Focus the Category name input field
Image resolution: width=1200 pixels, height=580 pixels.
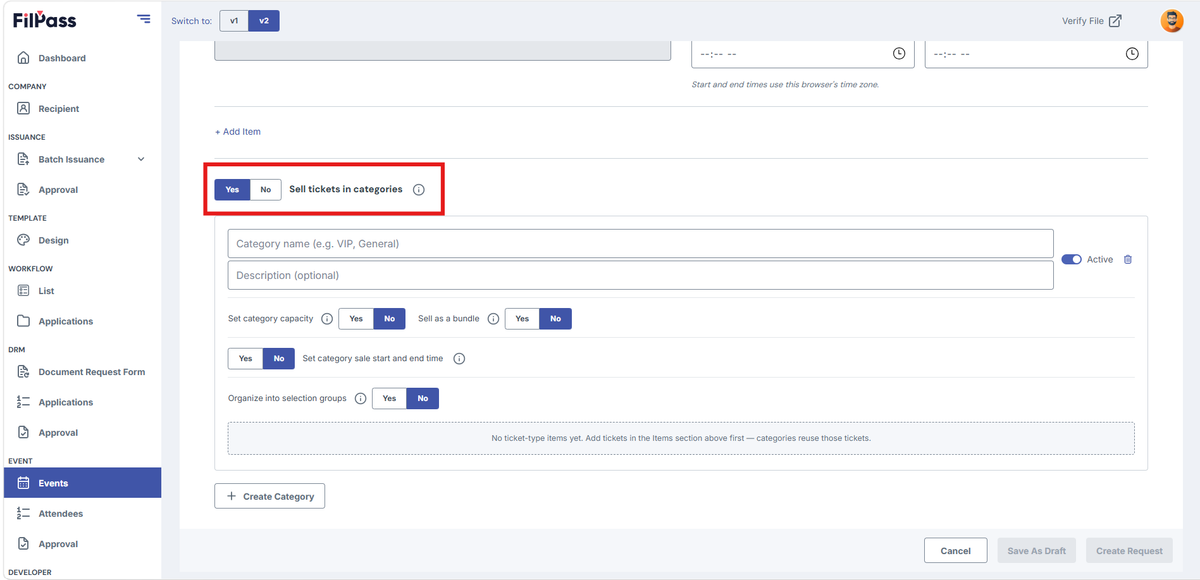(x=640, y=244)
